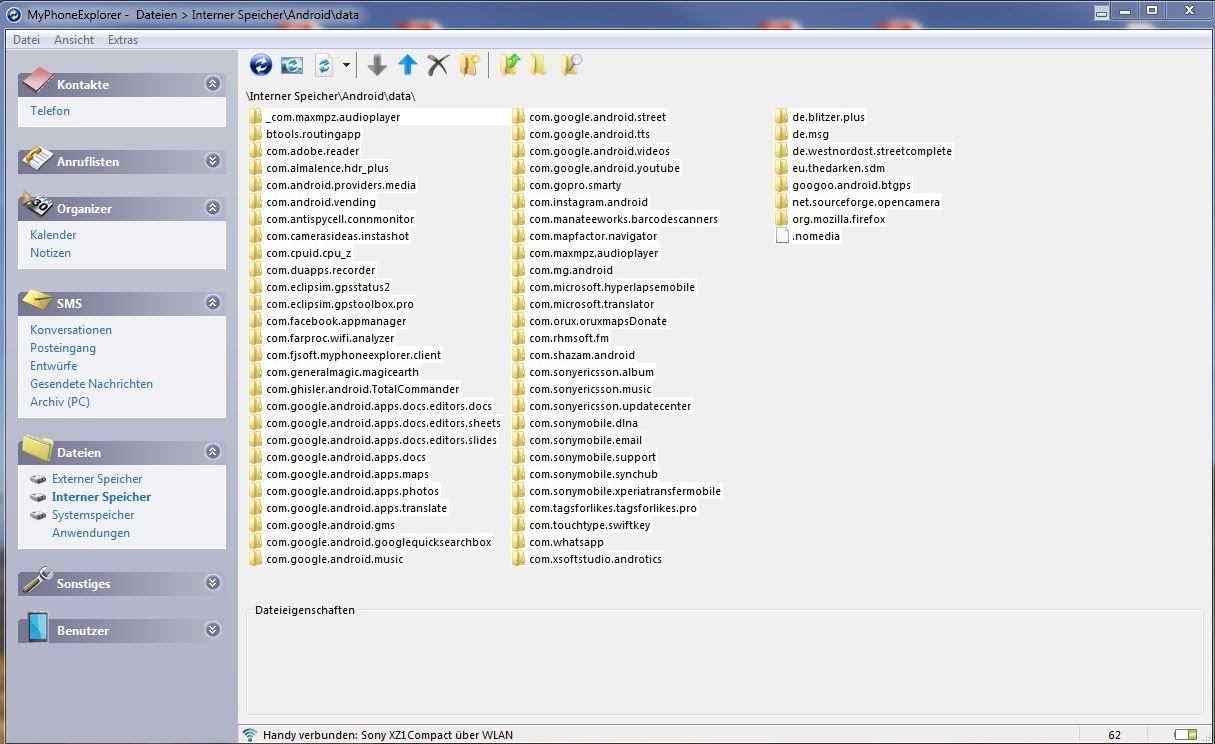Screen dimensions: 1215x744
Task: Click the Sonstiges tools icon
Action: [37, 580]
